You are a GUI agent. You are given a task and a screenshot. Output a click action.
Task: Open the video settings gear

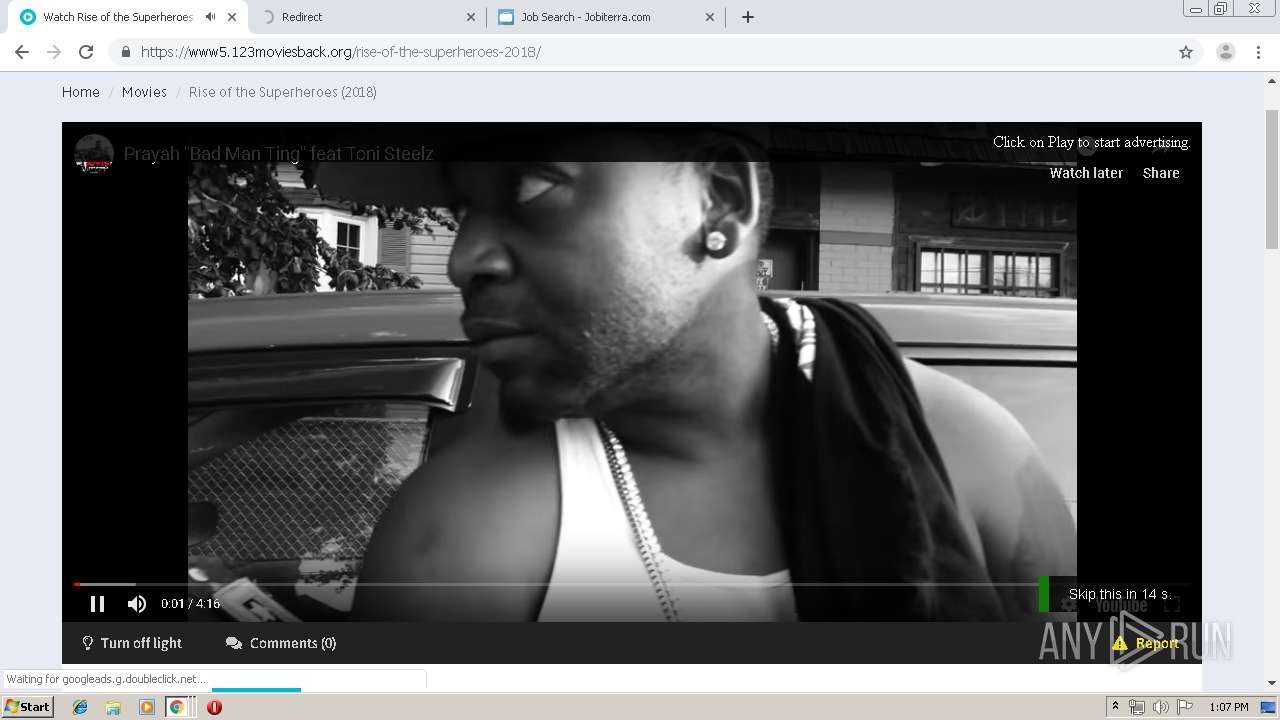tap(1068, 604)
